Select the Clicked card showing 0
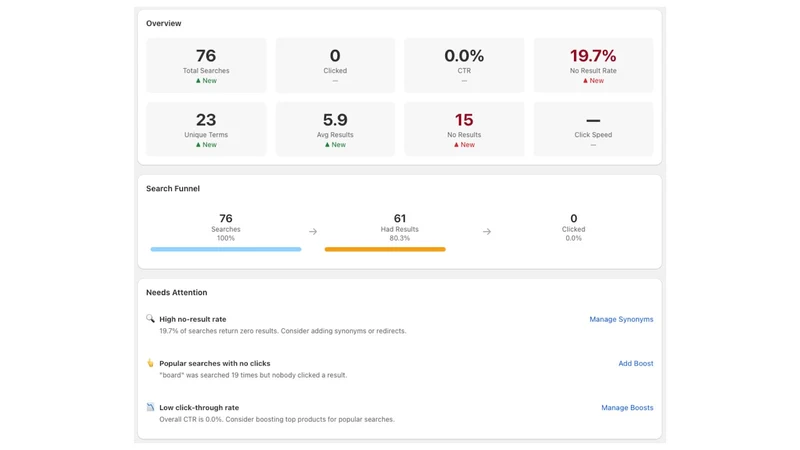This screenshot has width=800, height=450. point(335,65)
